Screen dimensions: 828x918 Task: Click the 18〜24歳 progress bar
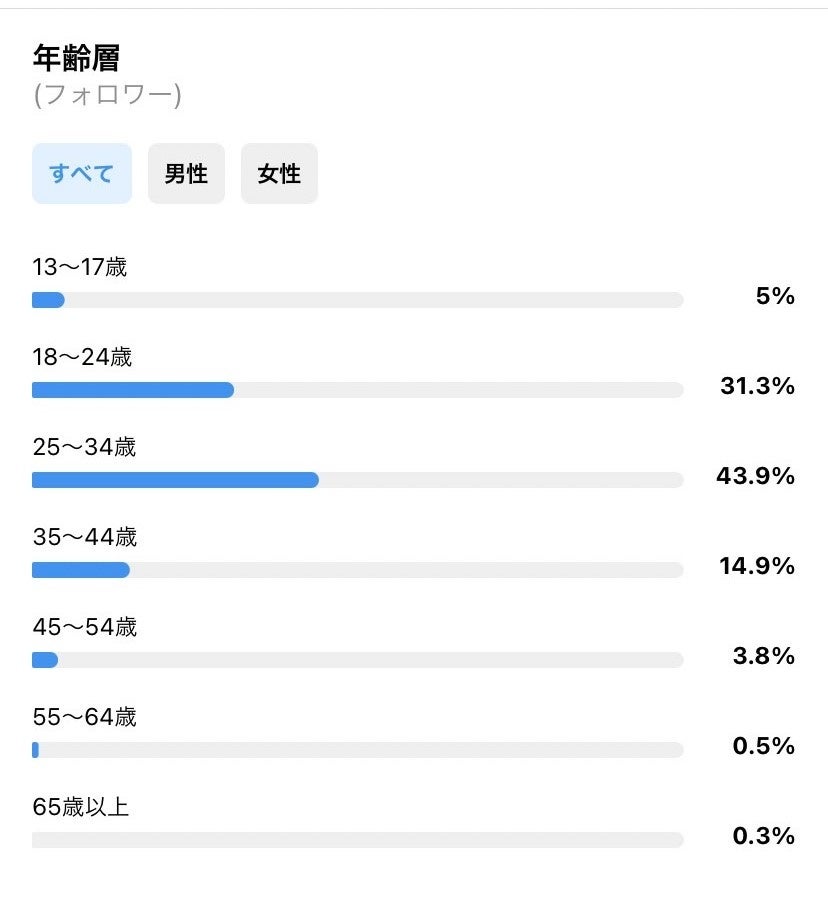pos(357,390)
